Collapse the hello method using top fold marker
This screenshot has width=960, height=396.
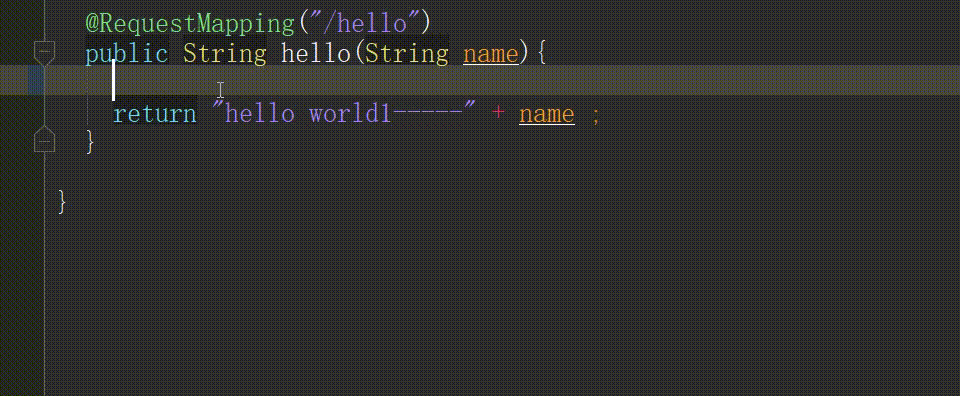click(45, 53)
